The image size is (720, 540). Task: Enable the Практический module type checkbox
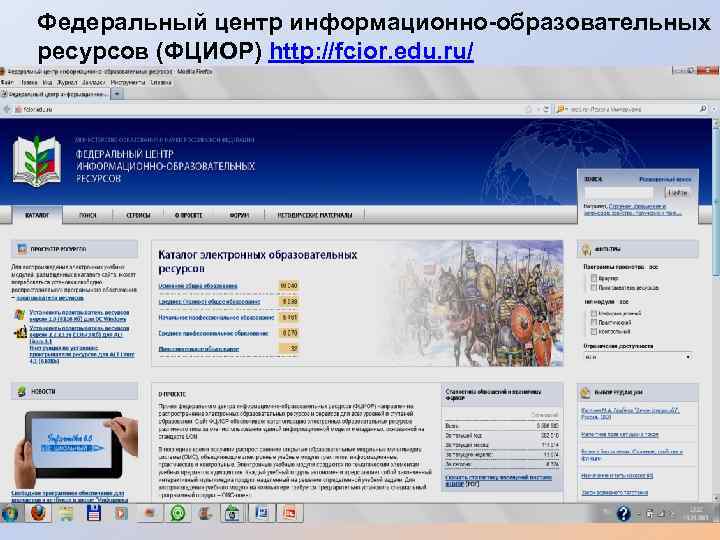pyautogui.click(x=594, y=323)
